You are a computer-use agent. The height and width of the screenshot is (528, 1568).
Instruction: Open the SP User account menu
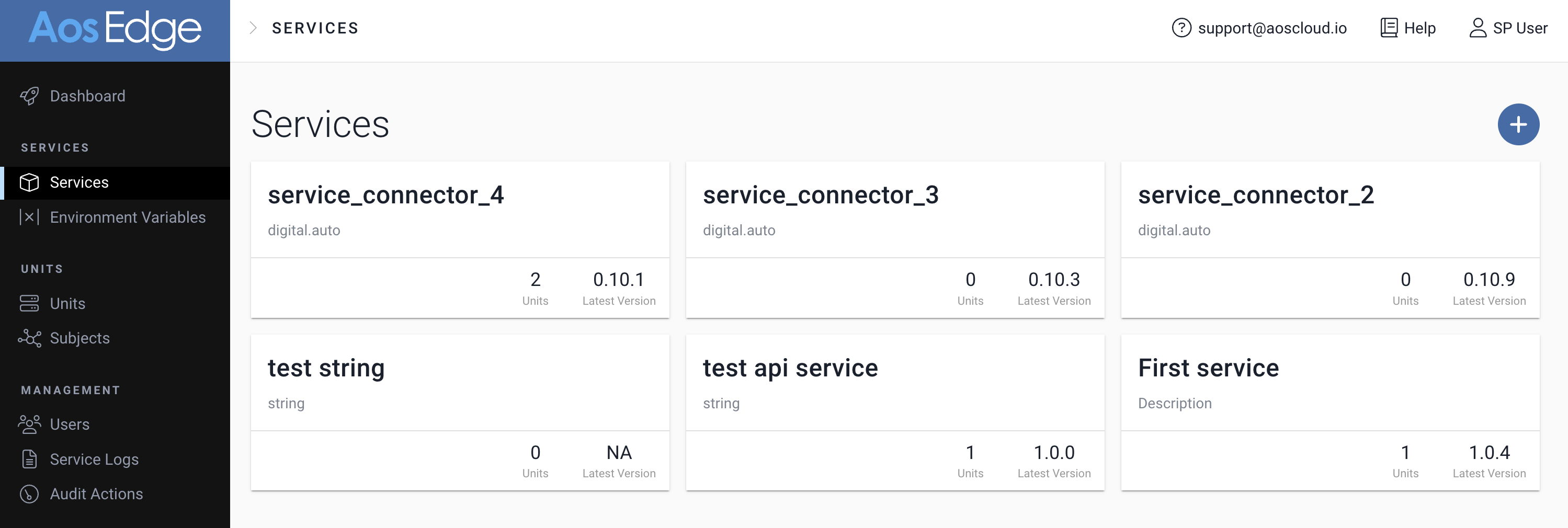click(1508, 28)
